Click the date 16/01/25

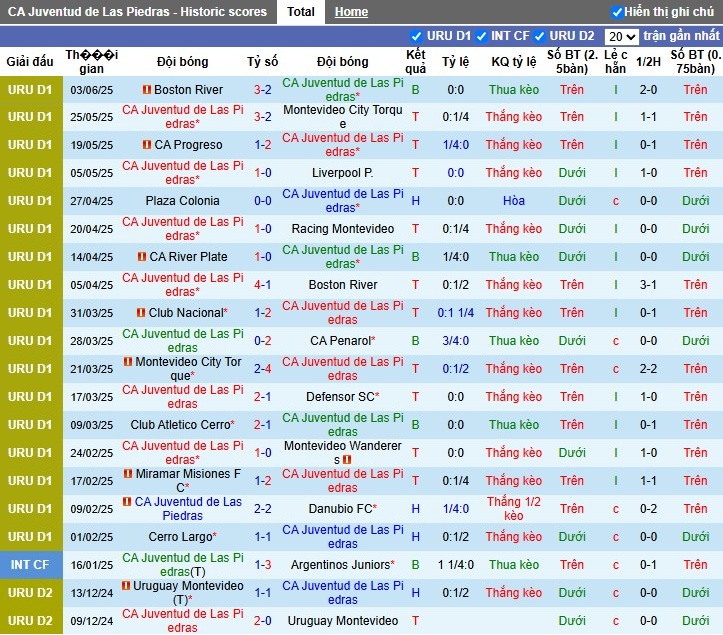pyautogui.click(x=91, y=565)
